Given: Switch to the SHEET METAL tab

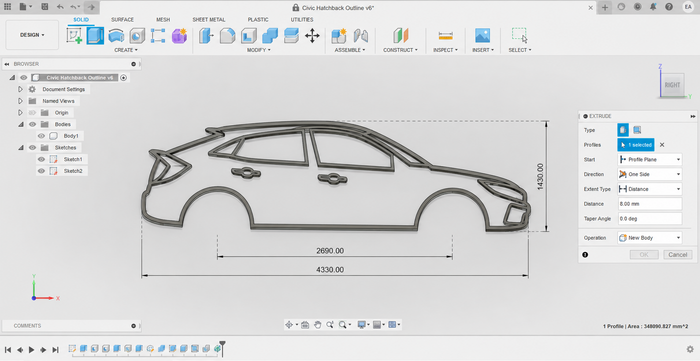Looking at the screenshot, I should tap(209, 20).
